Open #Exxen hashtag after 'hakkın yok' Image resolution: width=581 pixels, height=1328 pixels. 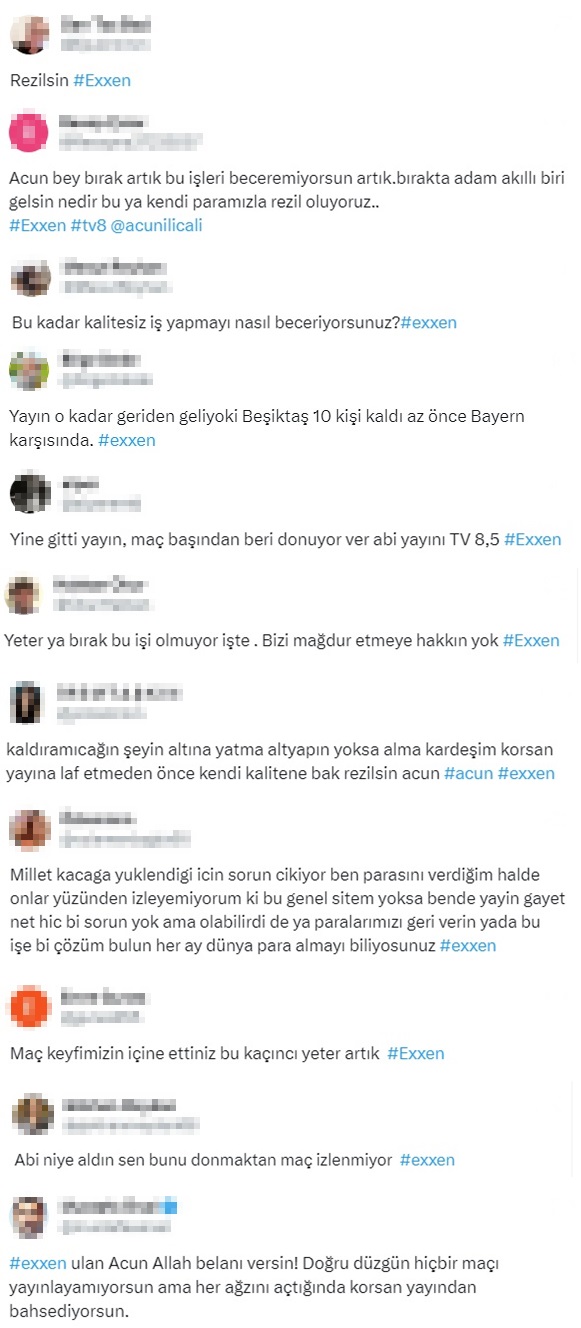(531, 640)
